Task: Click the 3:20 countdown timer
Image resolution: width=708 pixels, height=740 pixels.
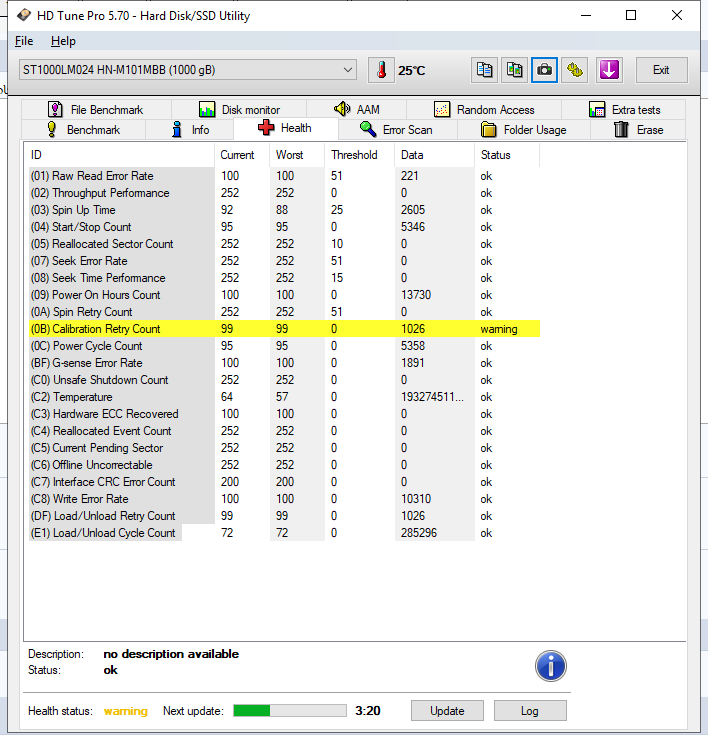Action: (x=368, y=711)
